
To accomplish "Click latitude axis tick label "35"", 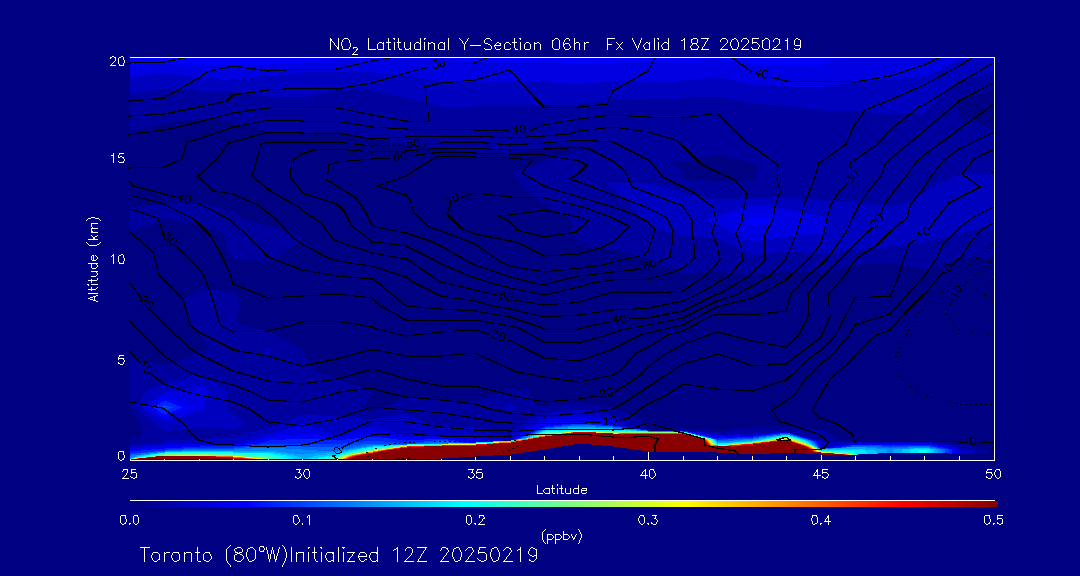I will (475, 474).
